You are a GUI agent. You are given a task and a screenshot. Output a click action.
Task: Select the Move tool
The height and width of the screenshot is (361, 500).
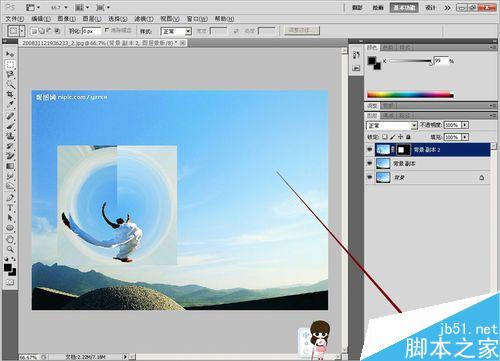(10, 54)
